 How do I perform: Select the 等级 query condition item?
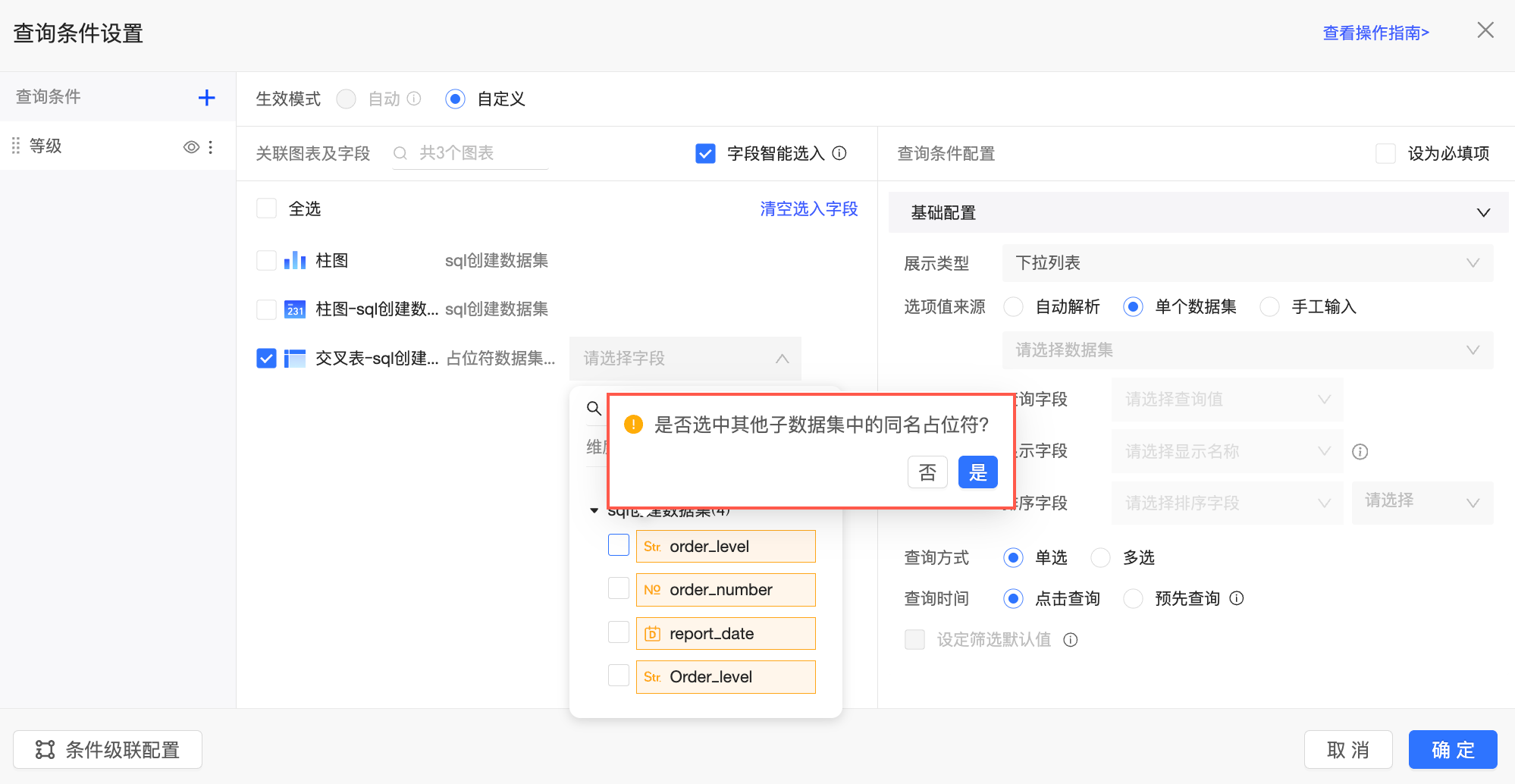(x=118, y=146)
